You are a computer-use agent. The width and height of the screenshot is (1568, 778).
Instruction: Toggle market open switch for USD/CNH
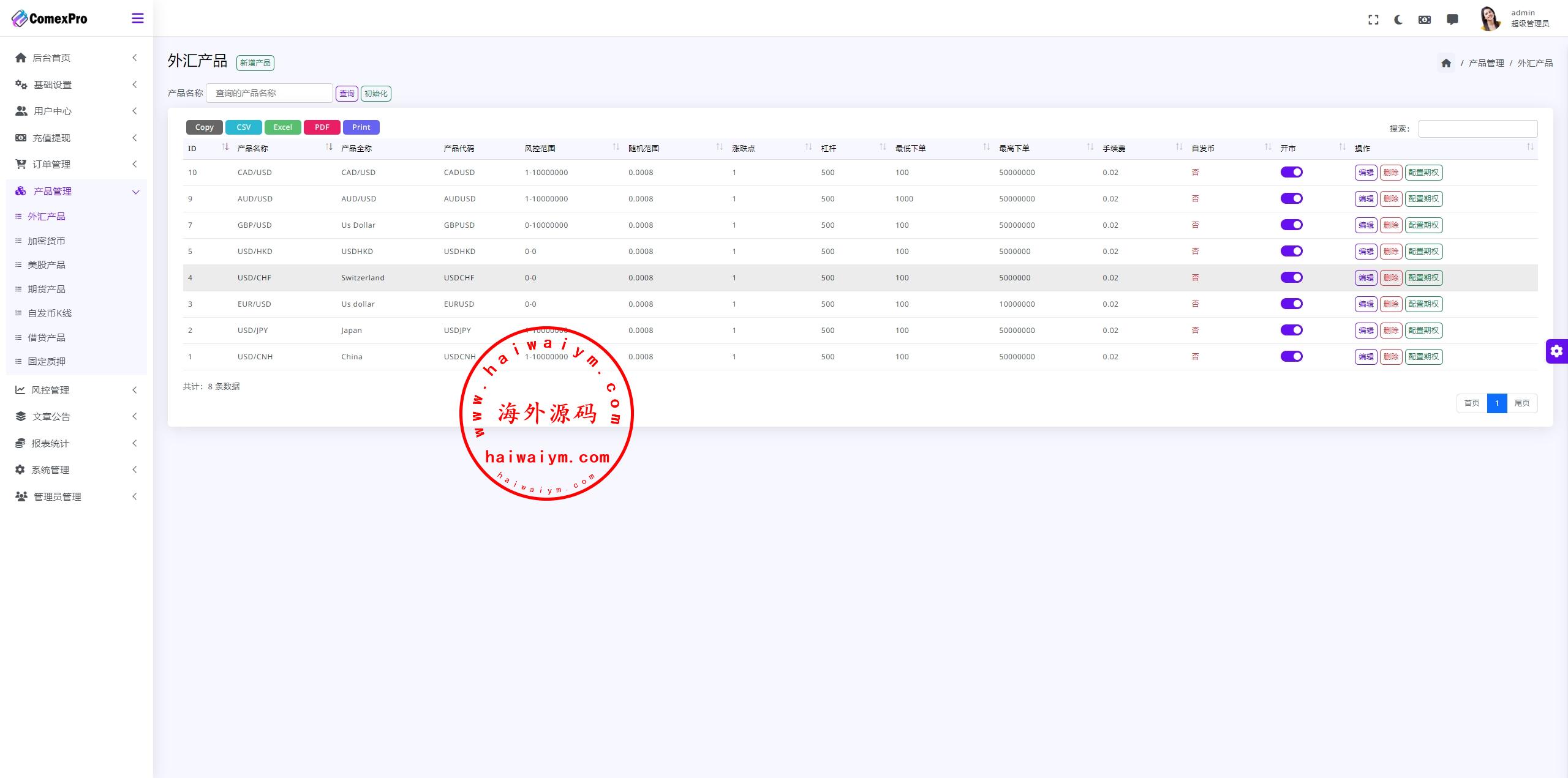tap(1291, 357)
